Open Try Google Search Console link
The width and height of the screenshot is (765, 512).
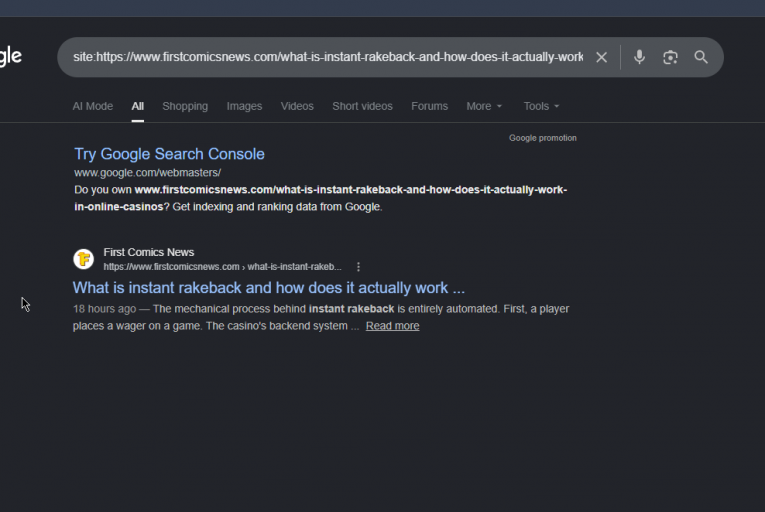tap(169, 154)
